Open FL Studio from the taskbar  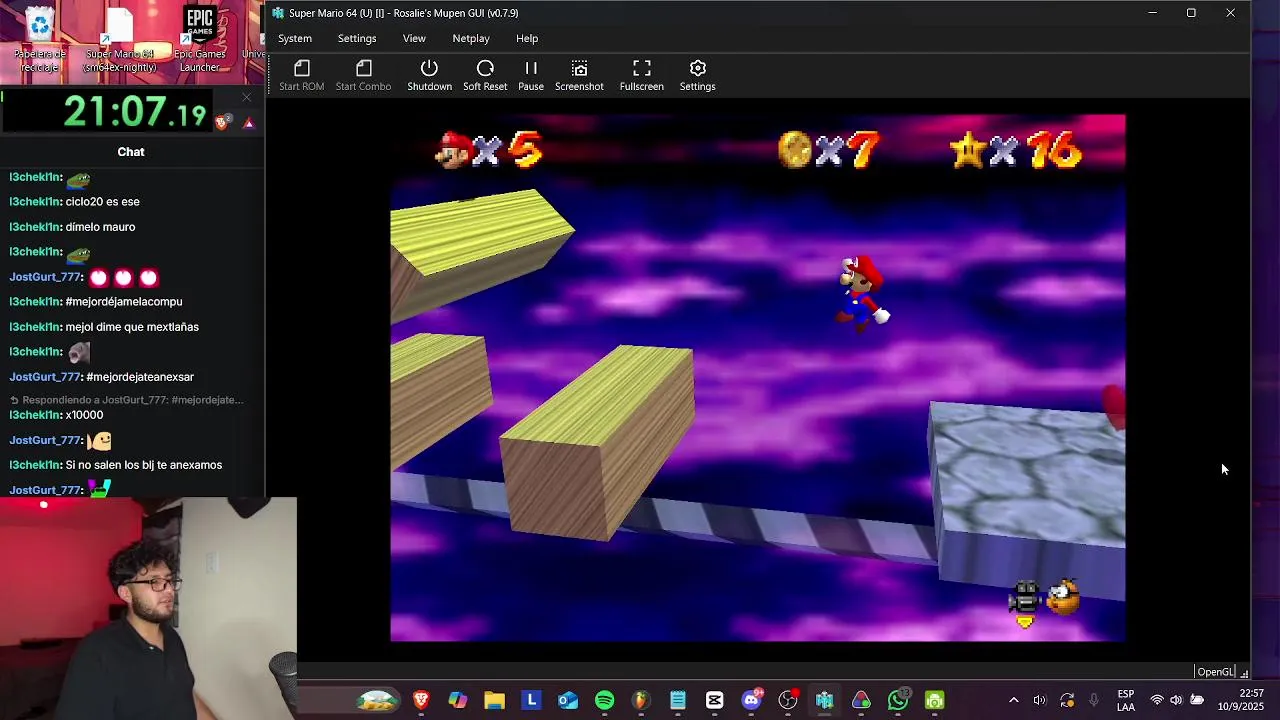[641, 700]
